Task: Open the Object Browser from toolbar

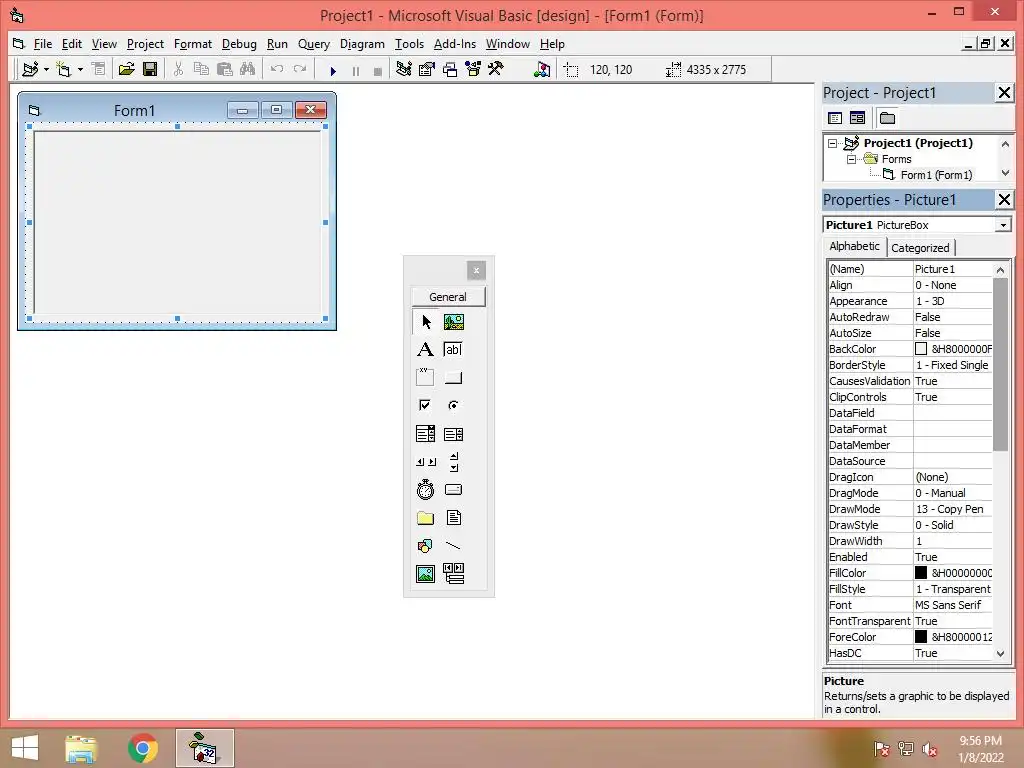Action: tap(473, 69)
